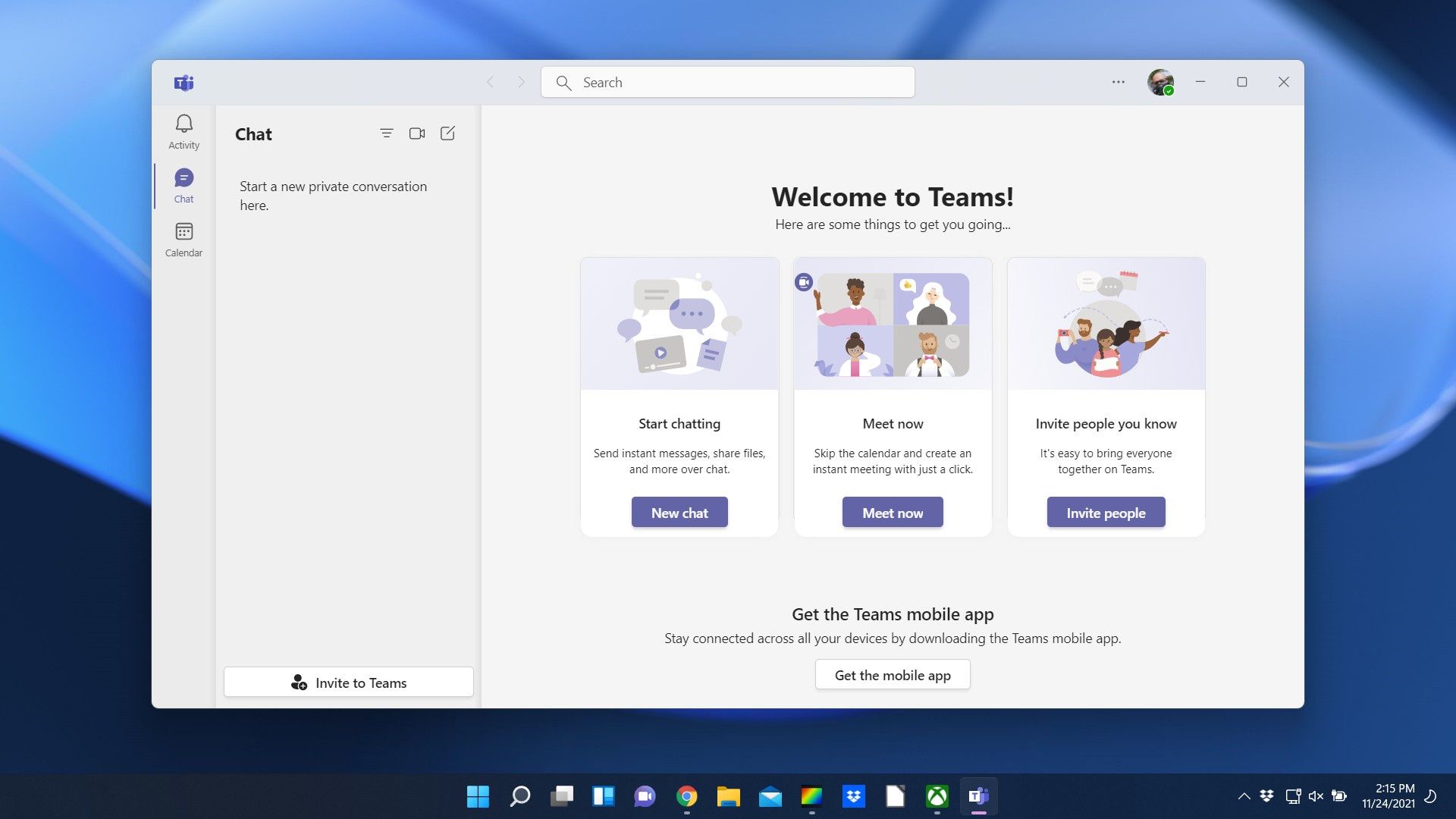The image size is (1456, 819).
Task: Click the battery tray icon
Action: click(x=1339, y=796)
